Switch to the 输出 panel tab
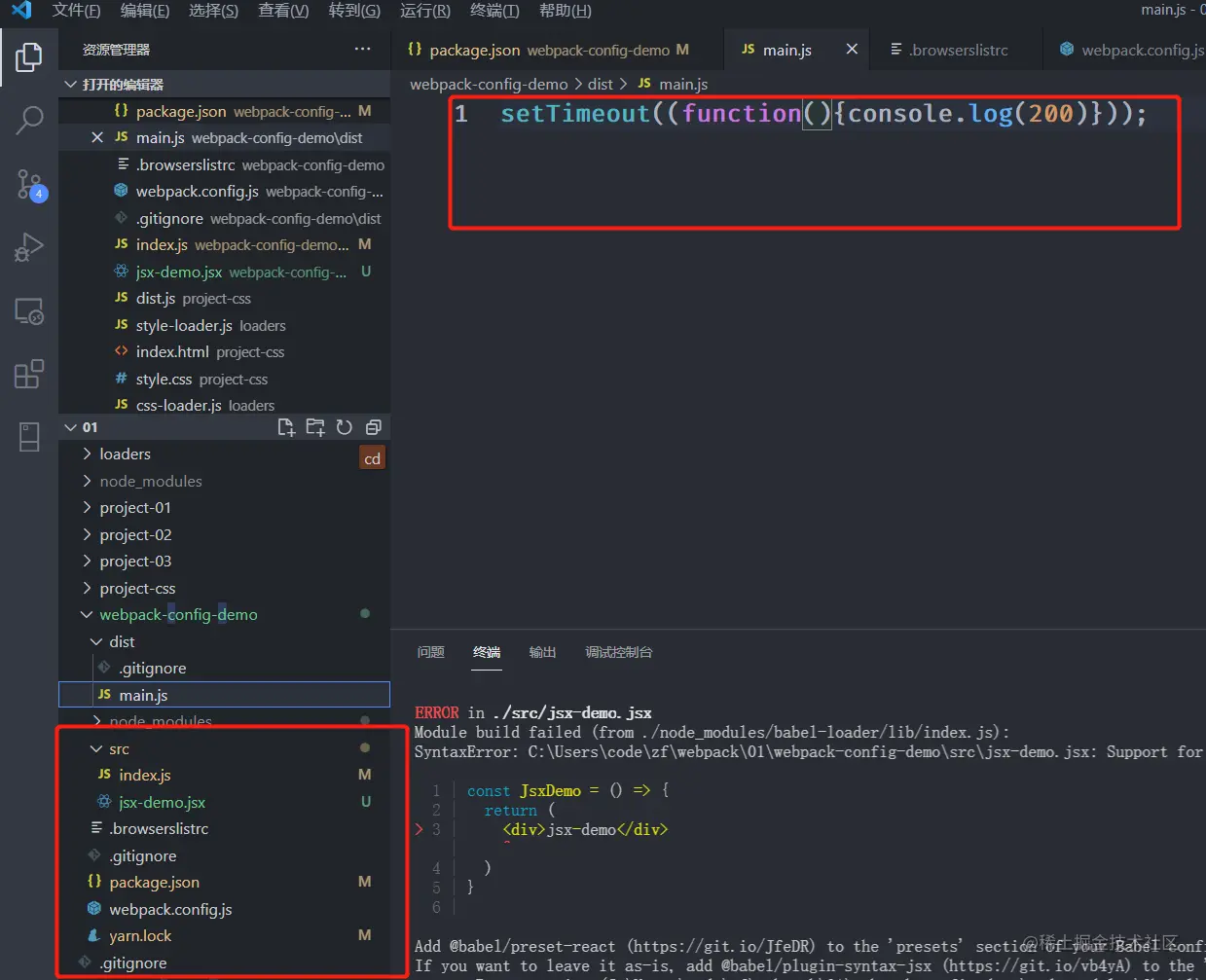1206x980 pixels. (542, 652)
